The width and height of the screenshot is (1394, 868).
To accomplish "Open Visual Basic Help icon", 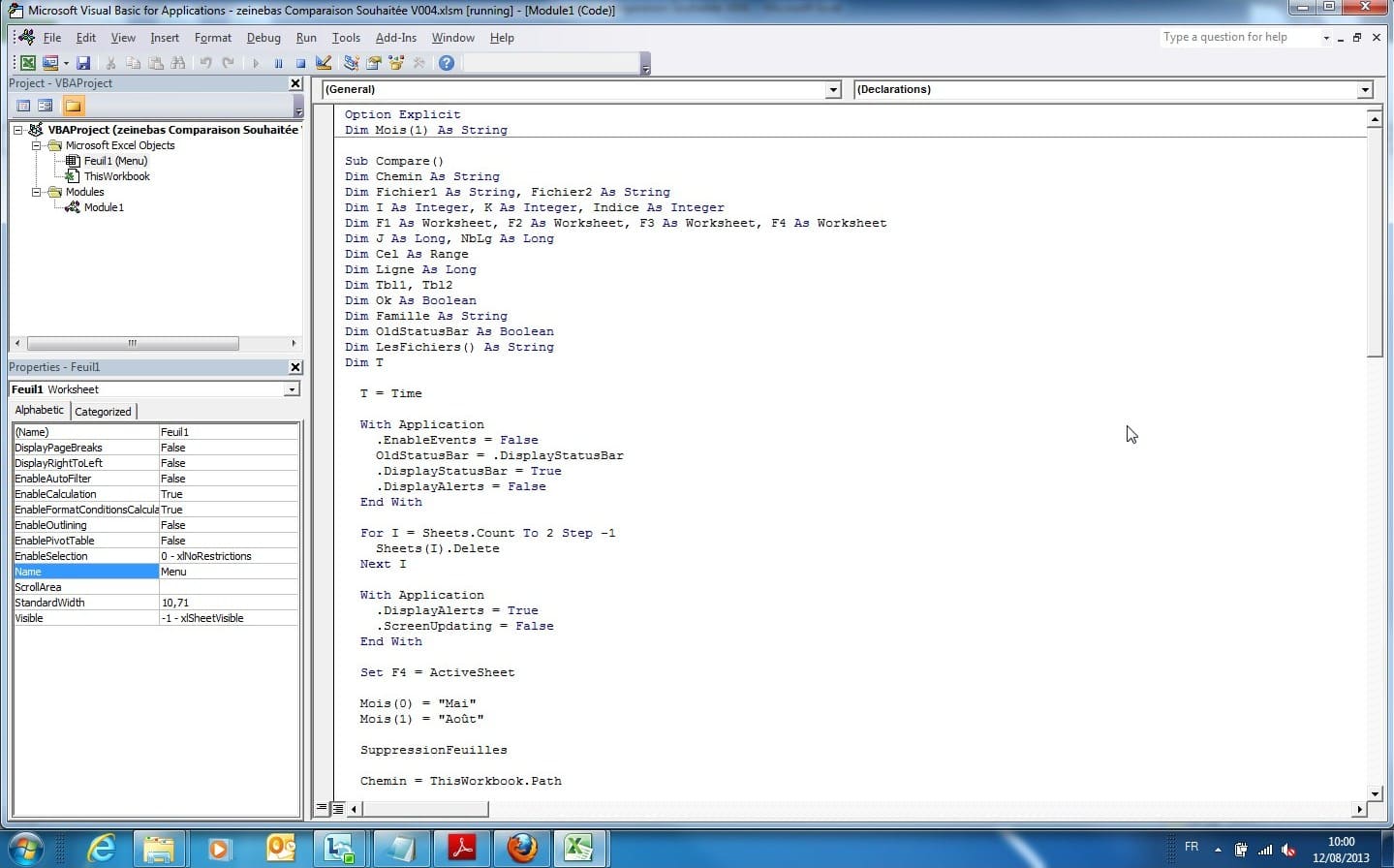I will [447, 63].
